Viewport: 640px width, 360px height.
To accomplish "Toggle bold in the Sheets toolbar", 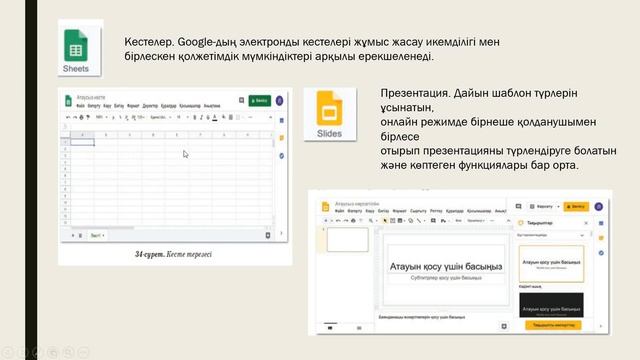I will click(194, 117).
